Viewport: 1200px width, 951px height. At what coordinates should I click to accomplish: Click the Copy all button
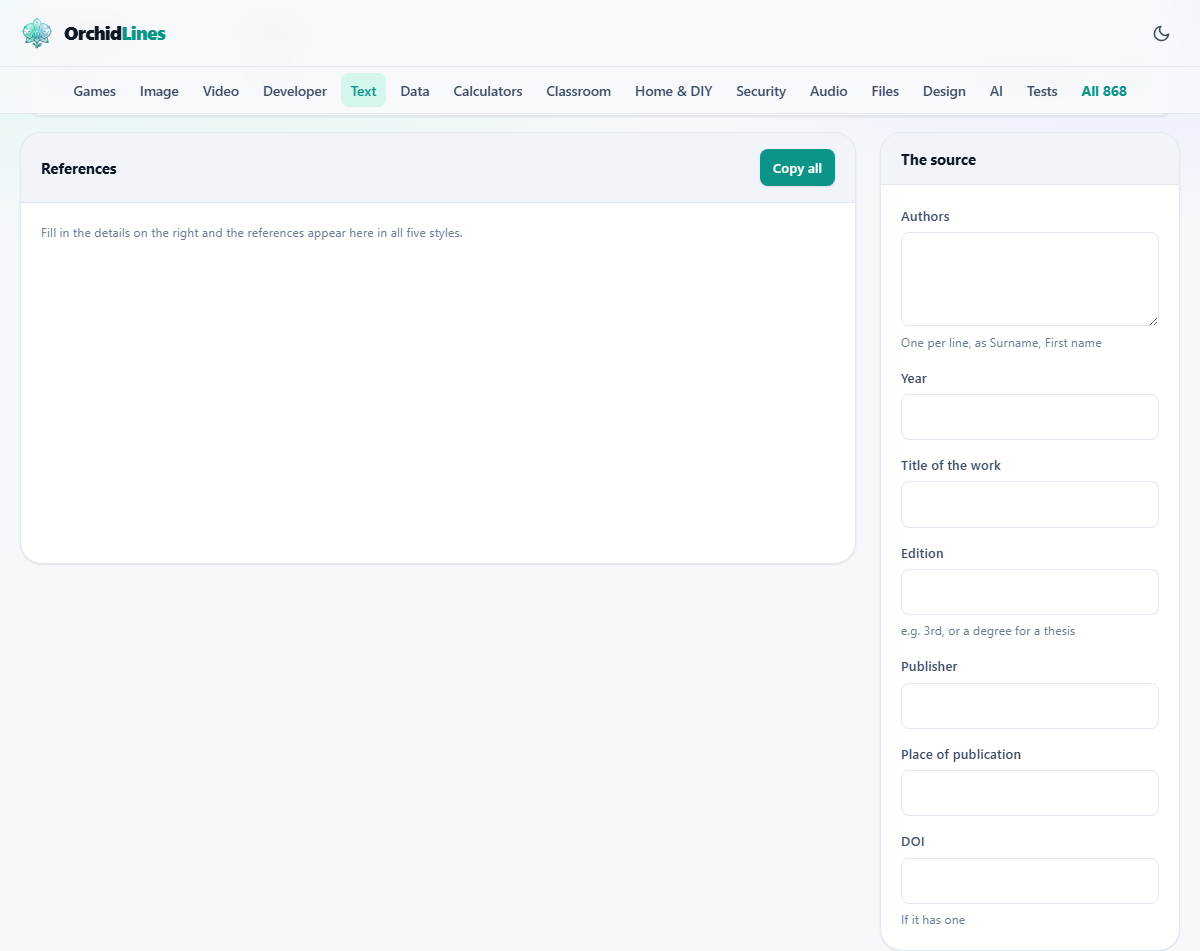click(x=797, y=168)
